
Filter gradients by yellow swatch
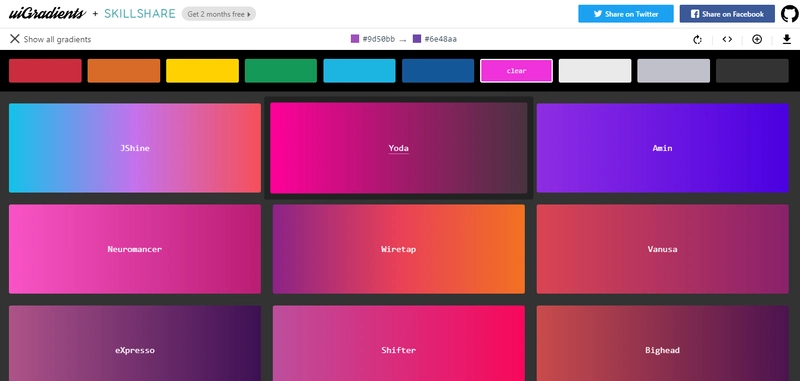pyautogui.click(x=202, y=70)
